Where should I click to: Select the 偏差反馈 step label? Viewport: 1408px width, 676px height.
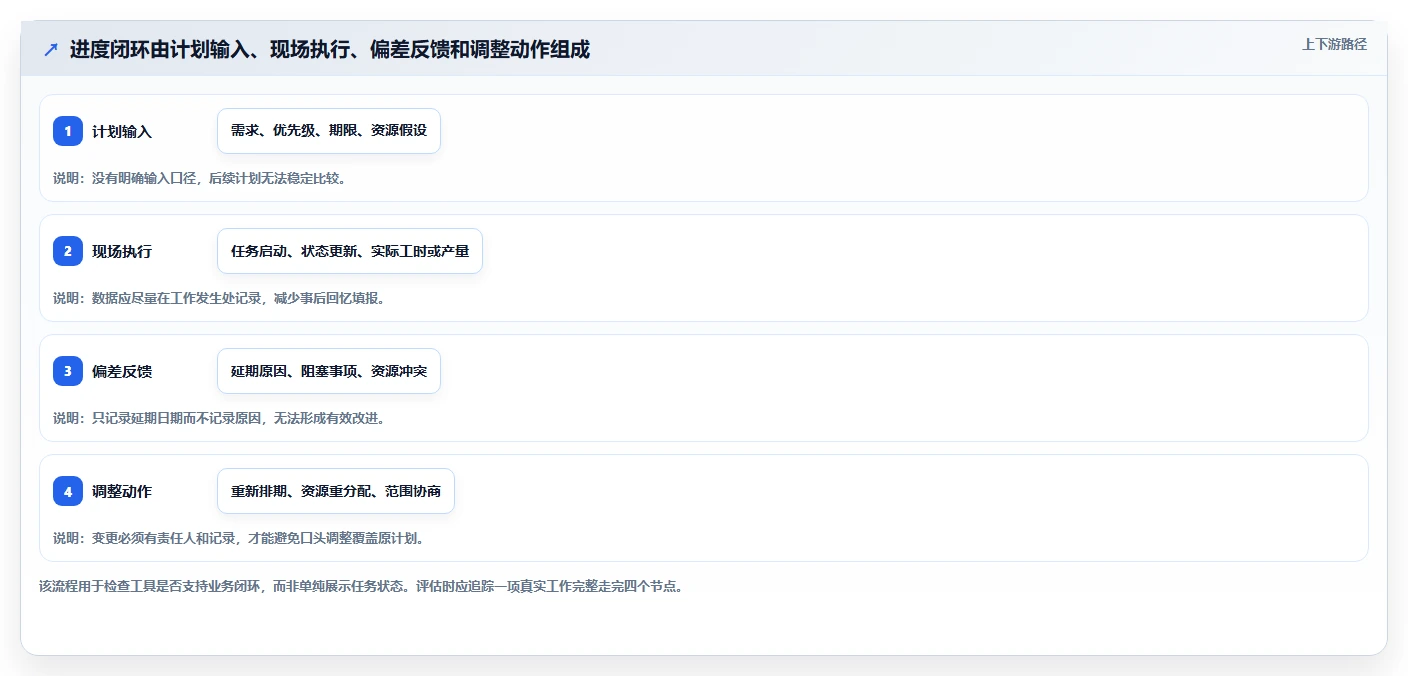(x=122, y=371)
